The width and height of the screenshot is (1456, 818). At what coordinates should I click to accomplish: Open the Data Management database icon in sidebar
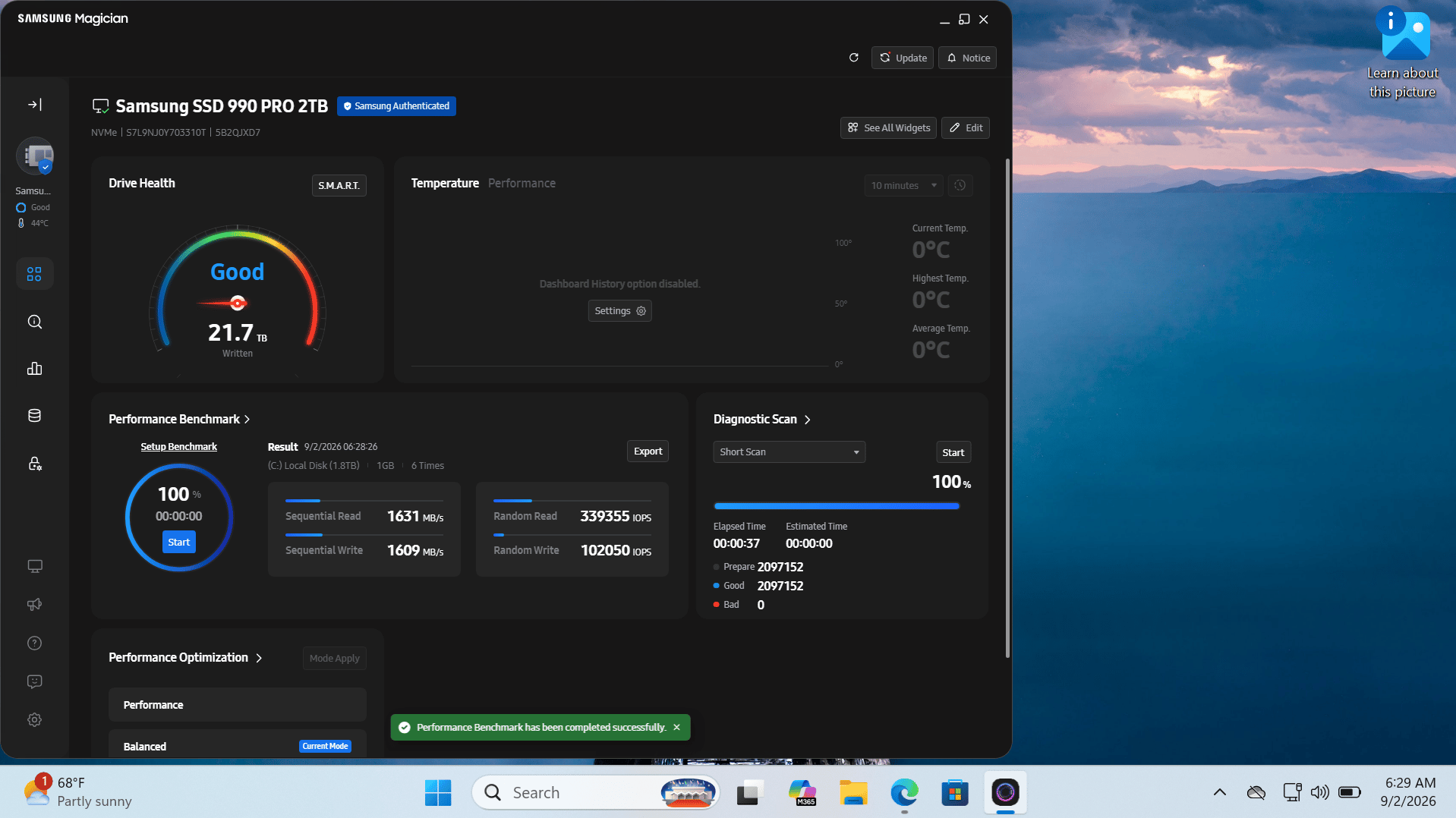[35, 416]
